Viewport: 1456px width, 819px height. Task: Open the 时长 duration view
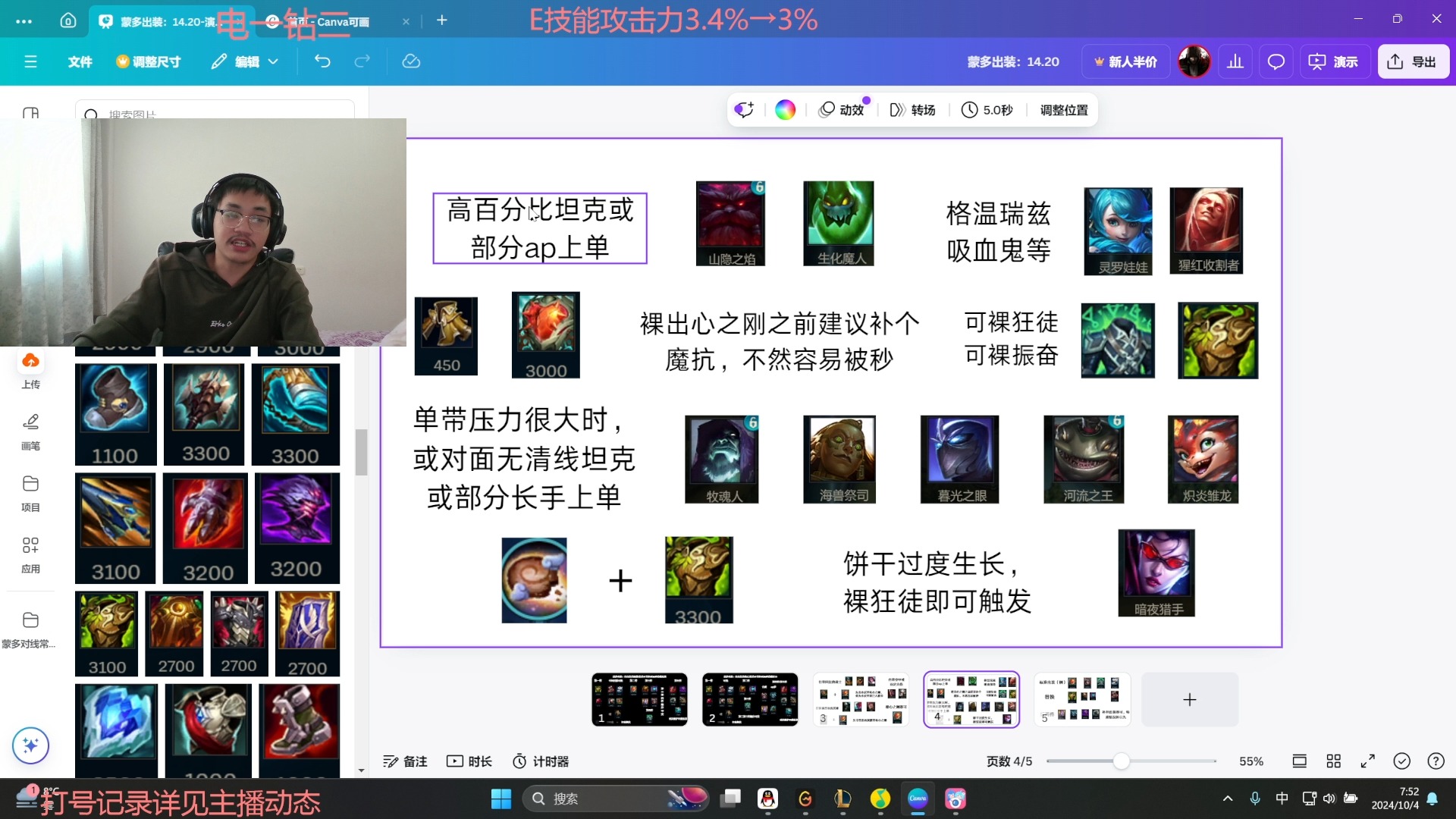(x=469, y=761)
